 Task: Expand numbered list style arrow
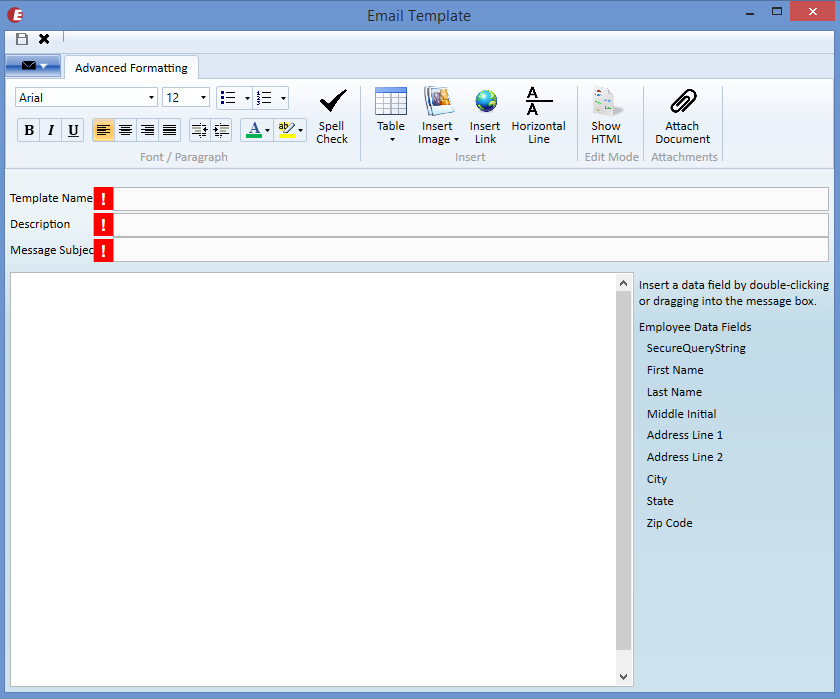pos(283,98)
